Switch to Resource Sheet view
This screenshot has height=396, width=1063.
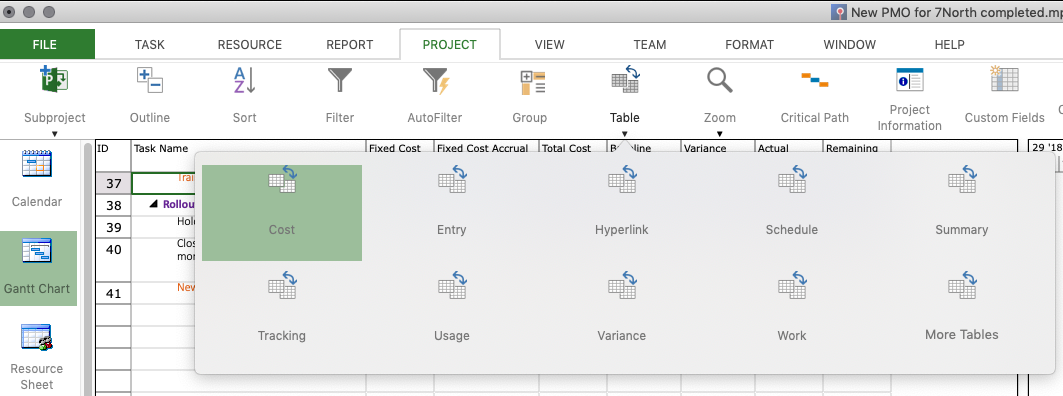coord(37,357)
